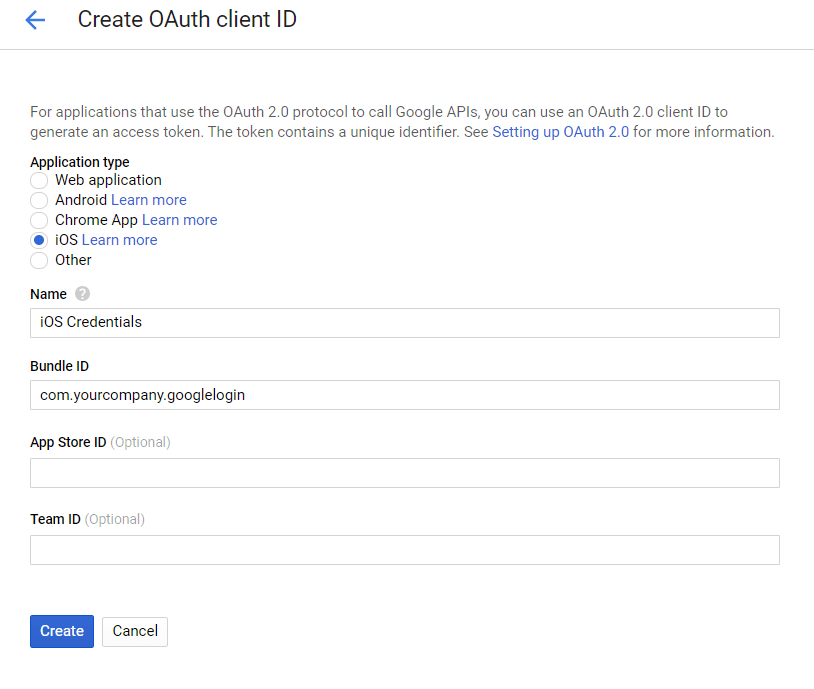
Task: Open the Setting up OAuth 2.0 link
Action: tap(560, 132)
